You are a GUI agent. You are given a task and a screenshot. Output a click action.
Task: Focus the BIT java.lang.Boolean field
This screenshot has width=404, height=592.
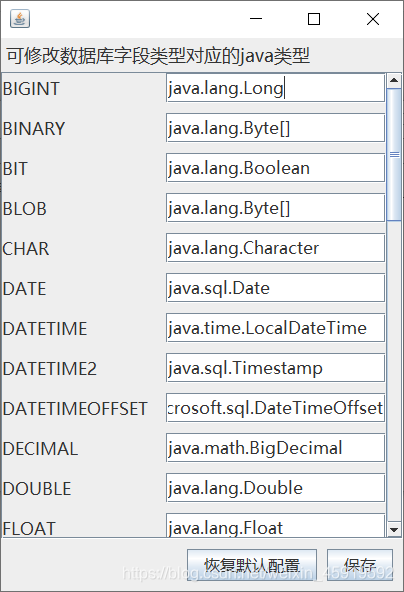[275, 168]
